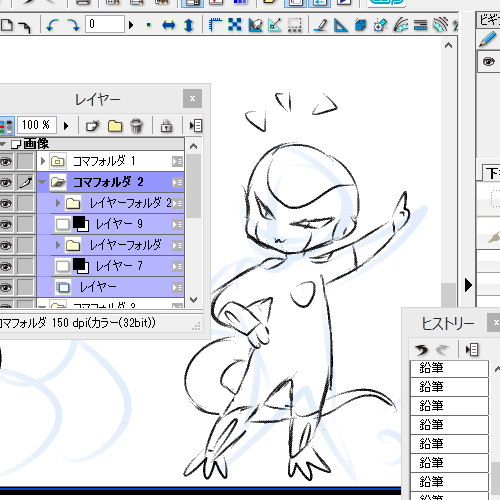Close the ヒストリー panel
This screenshot has height=500, width=500.
[x=495, y=322]
